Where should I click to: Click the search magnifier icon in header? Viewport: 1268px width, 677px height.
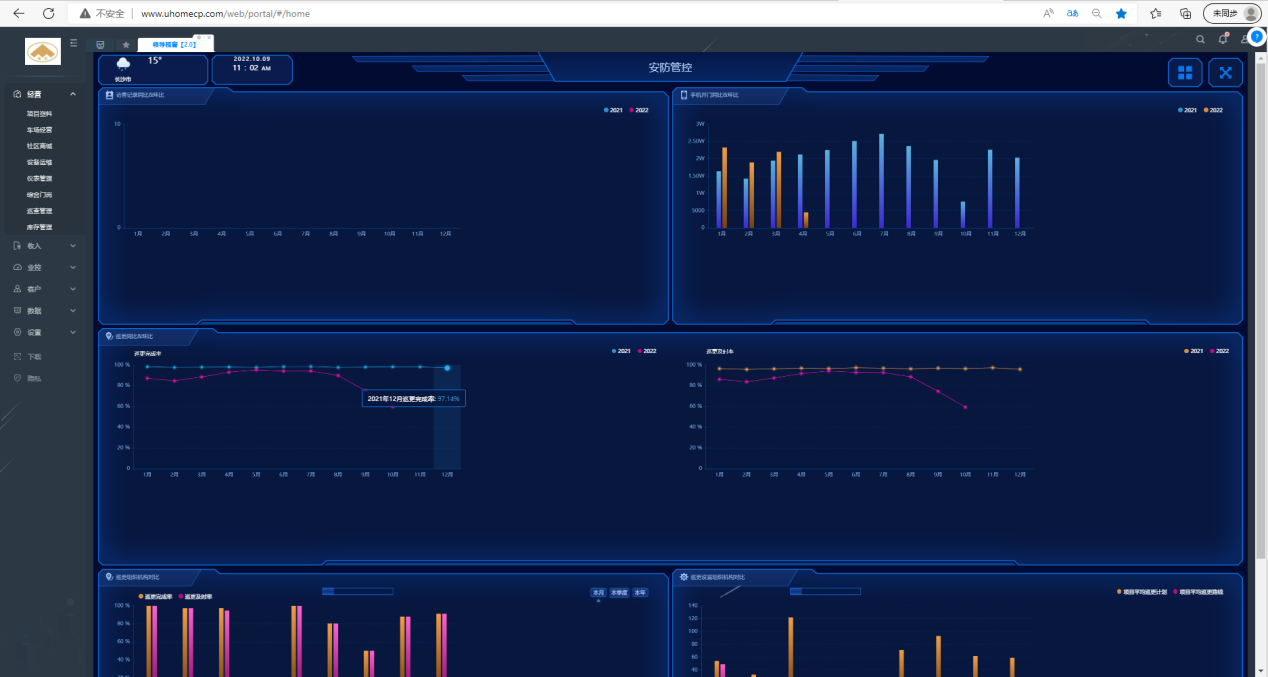click(1201, 40)
